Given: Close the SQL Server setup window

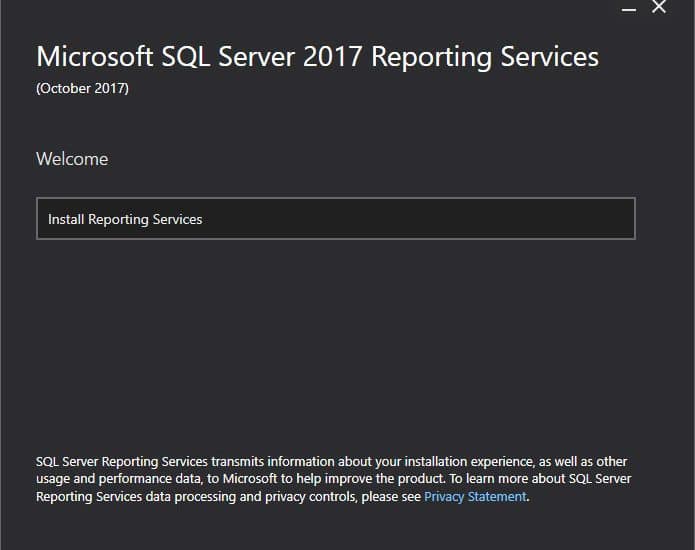Looking at the screenshot, I should tap(659, 7).
